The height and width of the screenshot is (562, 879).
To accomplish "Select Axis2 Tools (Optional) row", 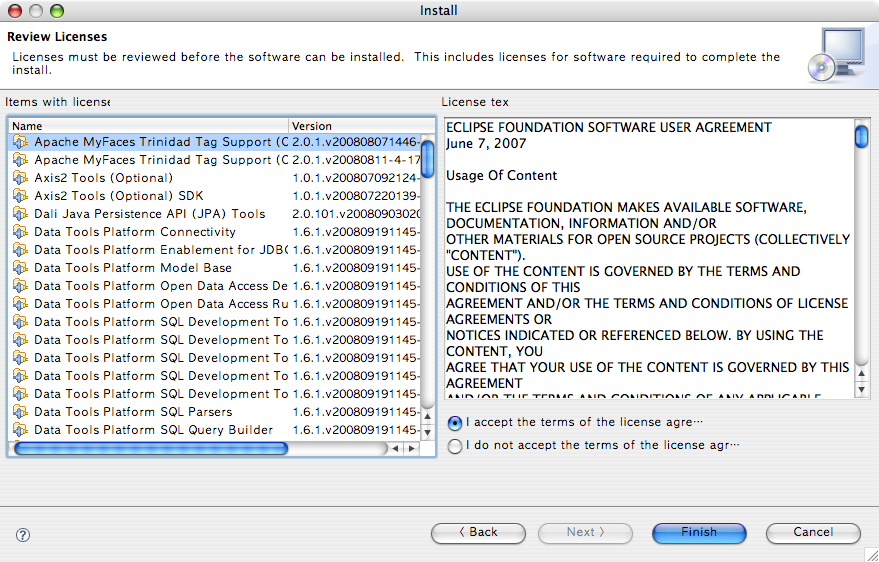I will pyautogui.click(x=215, y=178).
